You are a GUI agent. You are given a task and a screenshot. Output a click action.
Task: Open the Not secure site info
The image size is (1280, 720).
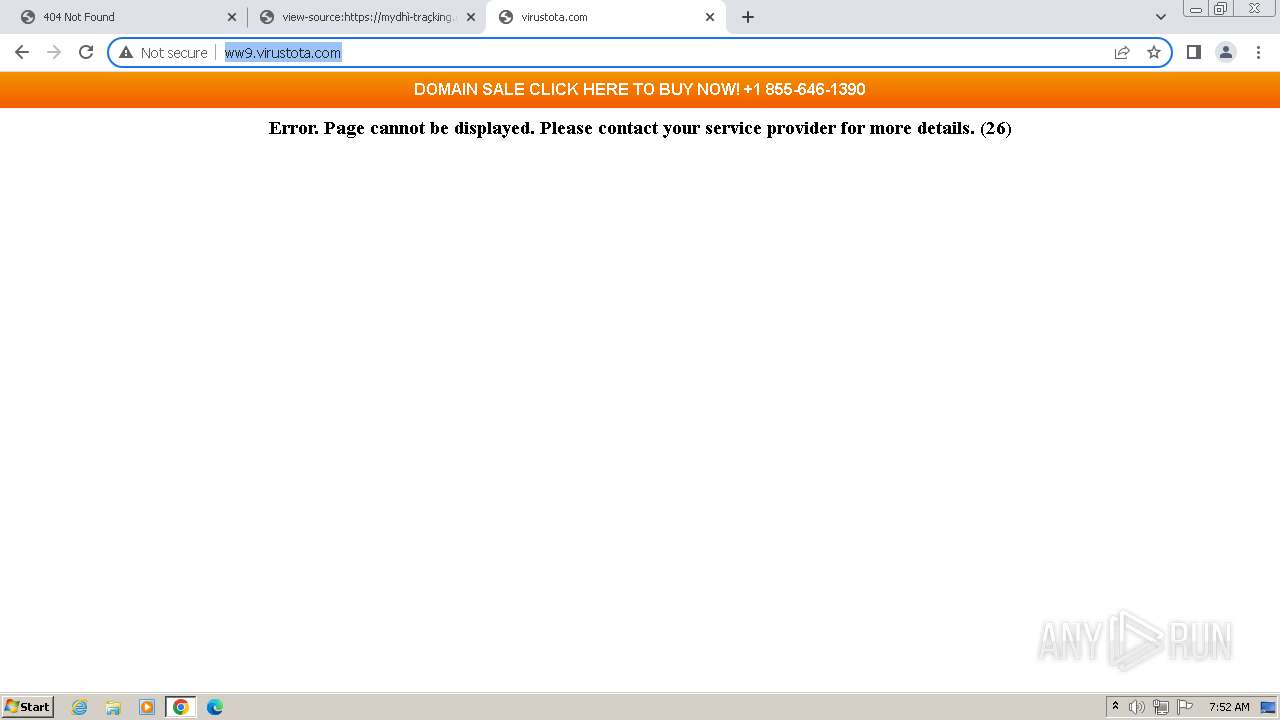pos(163,52)
